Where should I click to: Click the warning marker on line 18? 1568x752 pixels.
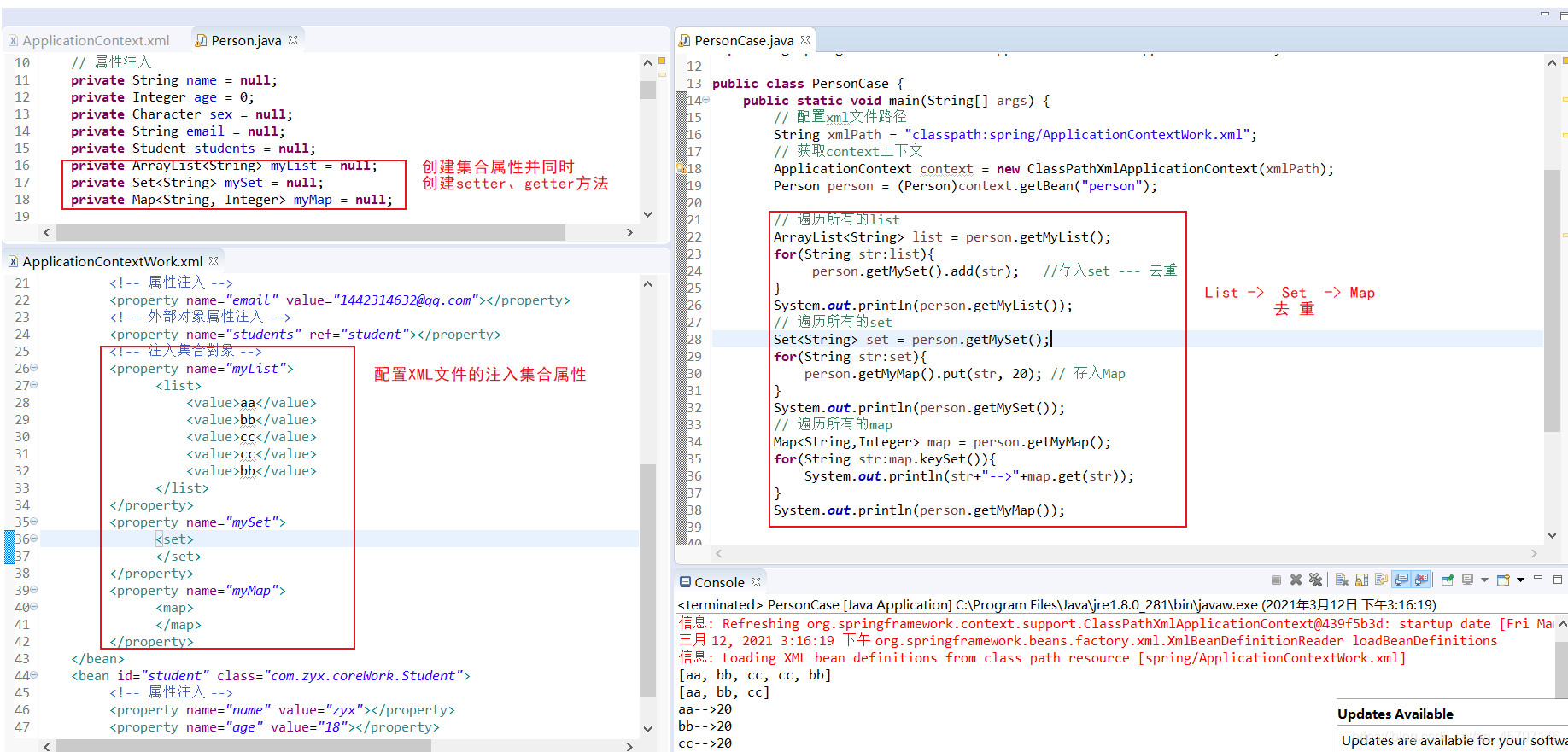(682, 168)
